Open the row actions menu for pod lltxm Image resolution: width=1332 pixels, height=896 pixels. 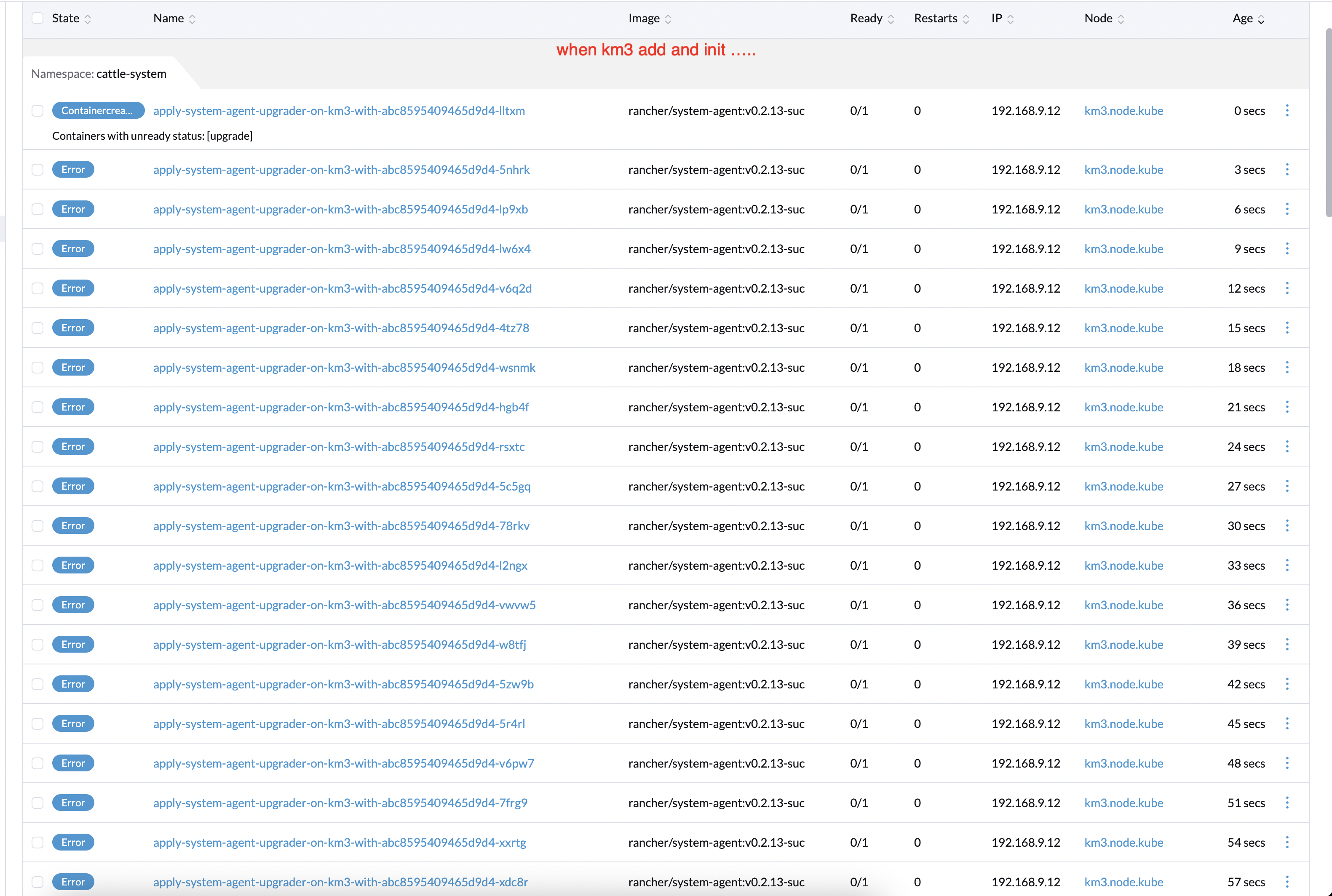1287,110
